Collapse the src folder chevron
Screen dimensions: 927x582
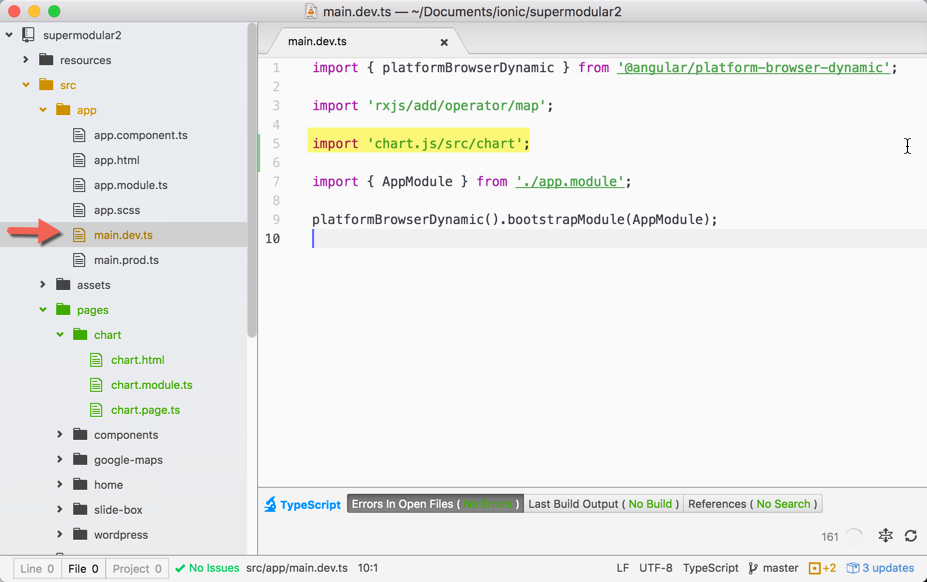(x=25, y=85)
